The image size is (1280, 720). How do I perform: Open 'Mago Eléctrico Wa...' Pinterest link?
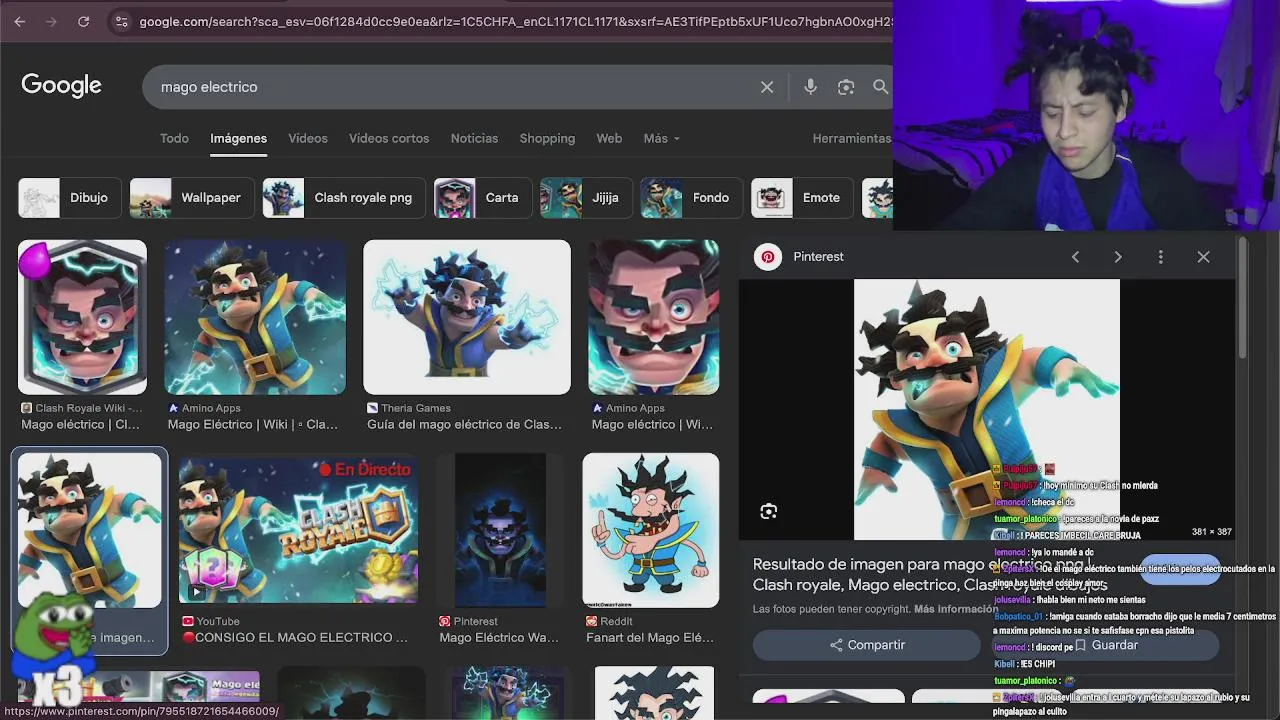(499, 637)
